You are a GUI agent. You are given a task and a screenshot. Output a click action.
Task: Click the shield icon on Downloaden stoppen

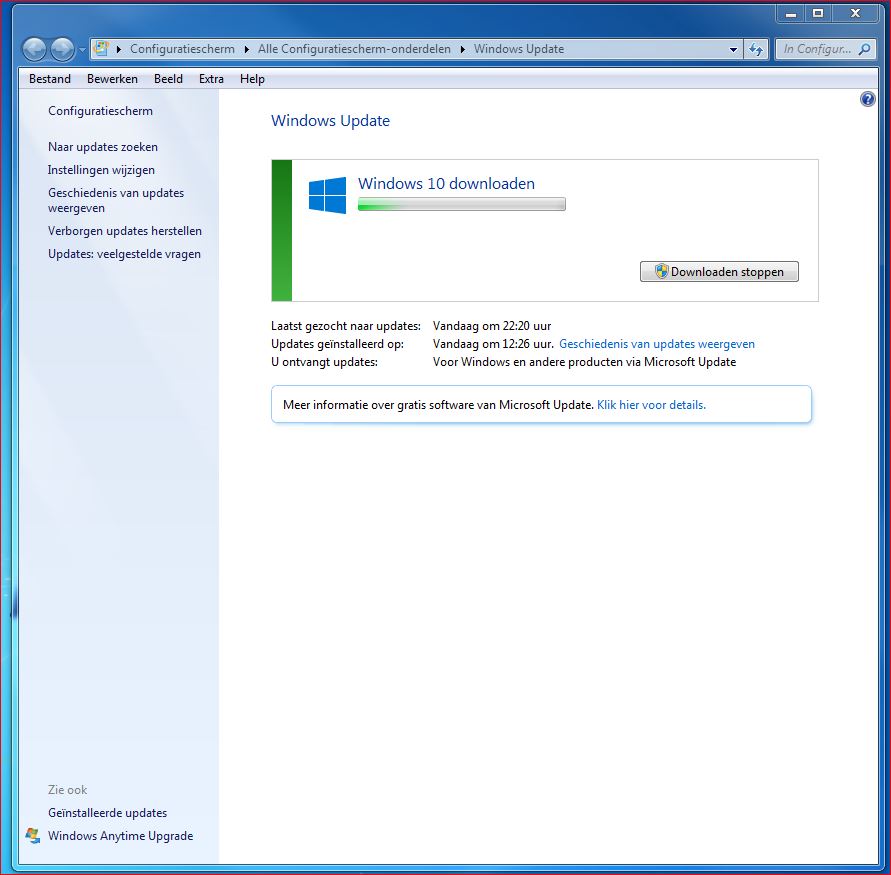pos(661,271)
